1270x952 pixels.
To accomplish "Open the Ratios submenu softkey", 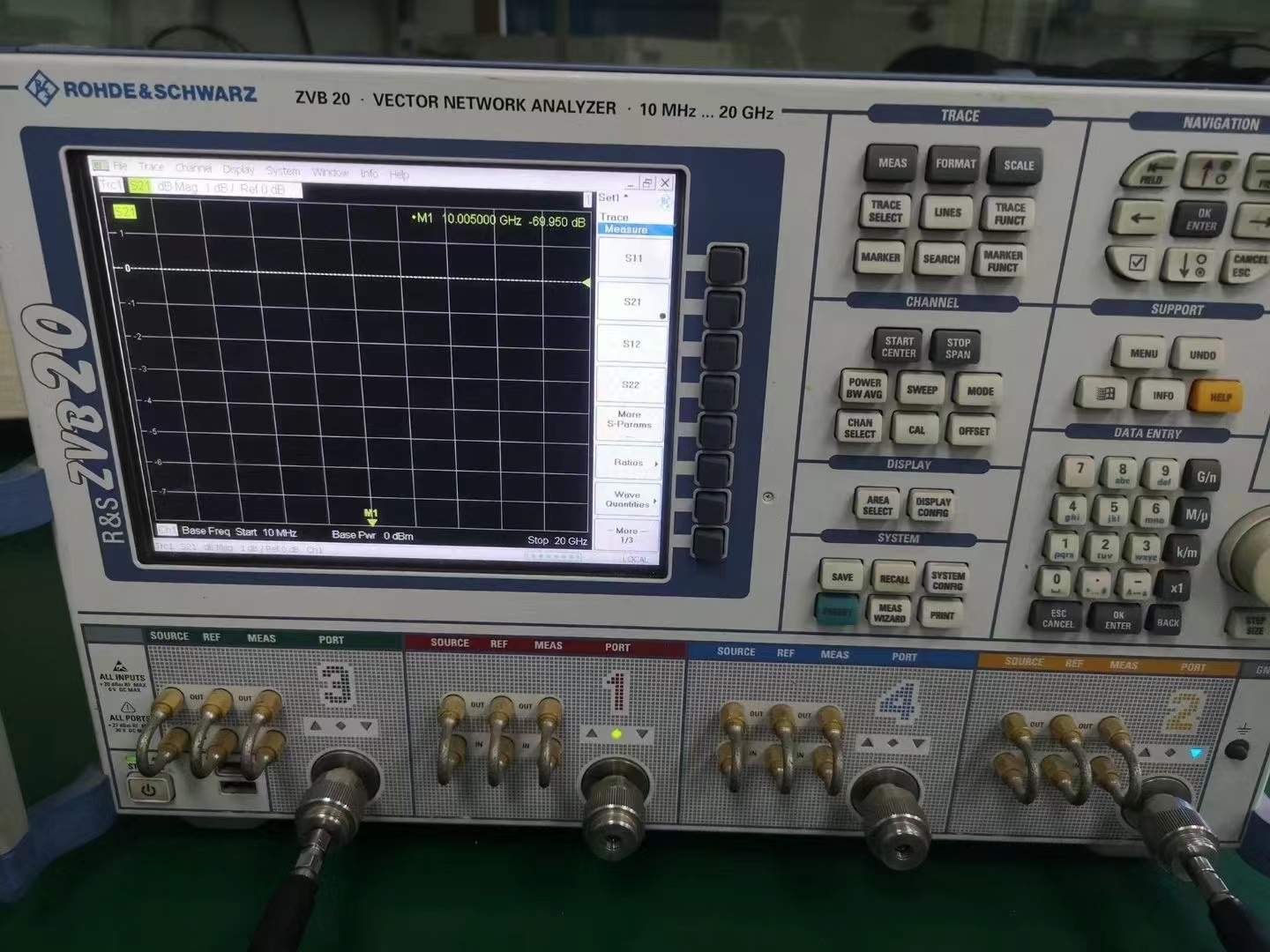I will pyautogui.click(x=630, y=462).
